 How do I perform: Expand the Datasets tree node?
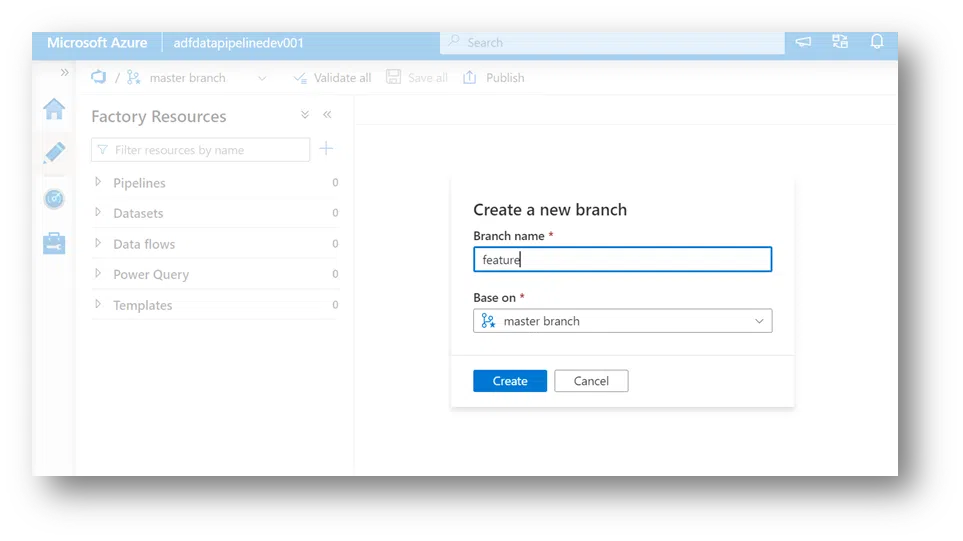click(98, 212)
